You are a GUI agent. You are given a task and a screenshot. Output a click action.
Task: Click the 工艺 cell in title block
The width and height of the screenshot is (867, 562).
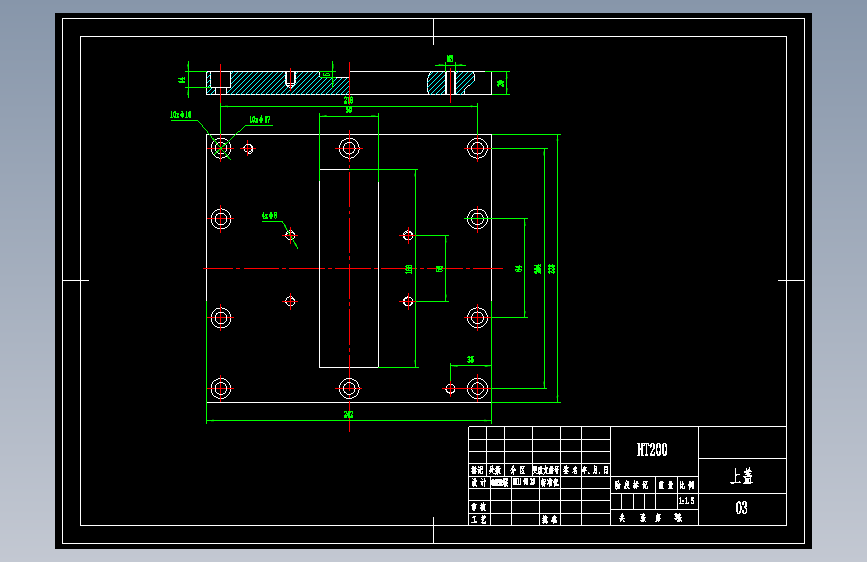479,519
